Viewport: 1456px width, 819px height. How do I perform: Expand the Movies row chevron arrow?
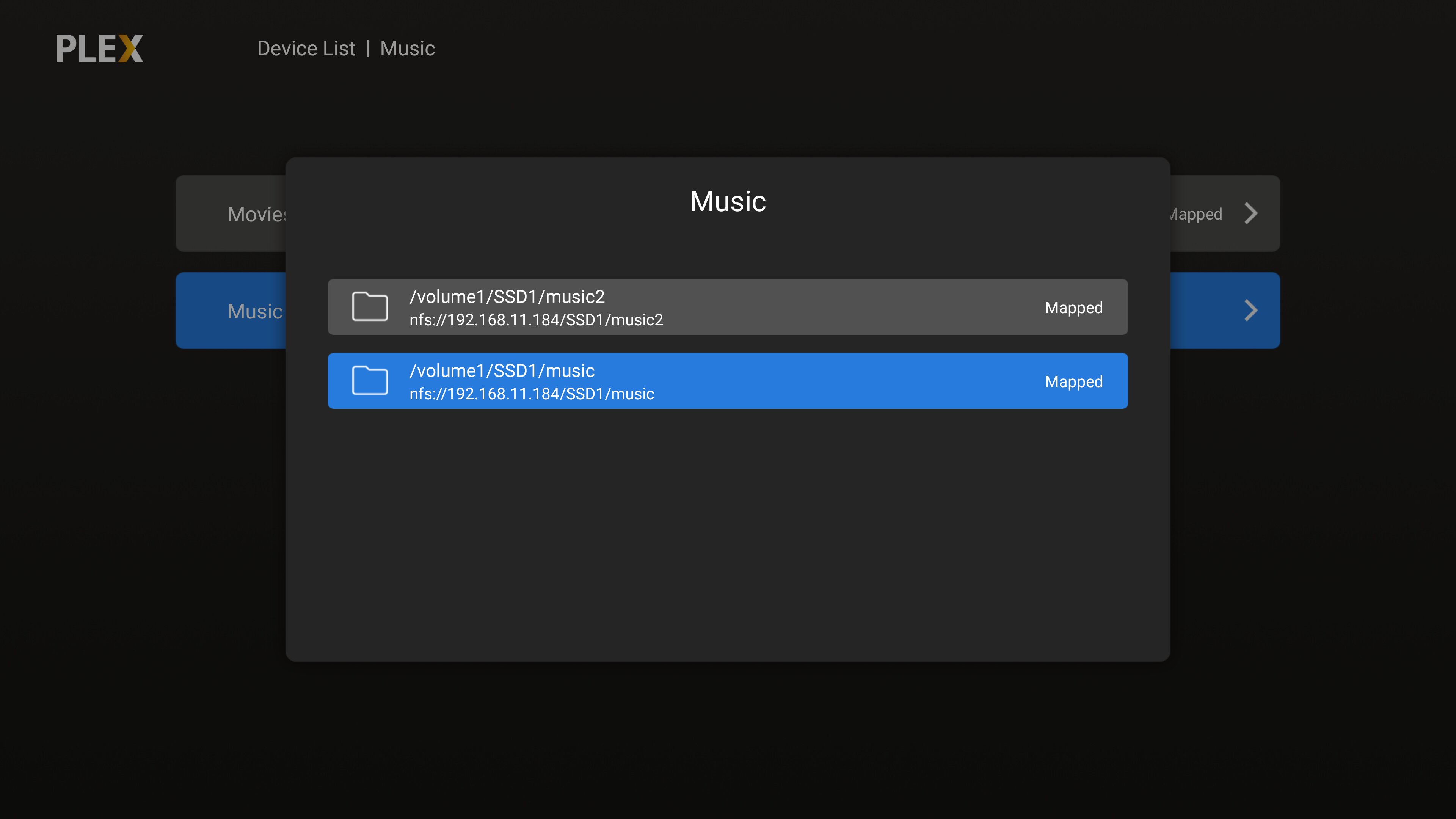(1251, 213)
